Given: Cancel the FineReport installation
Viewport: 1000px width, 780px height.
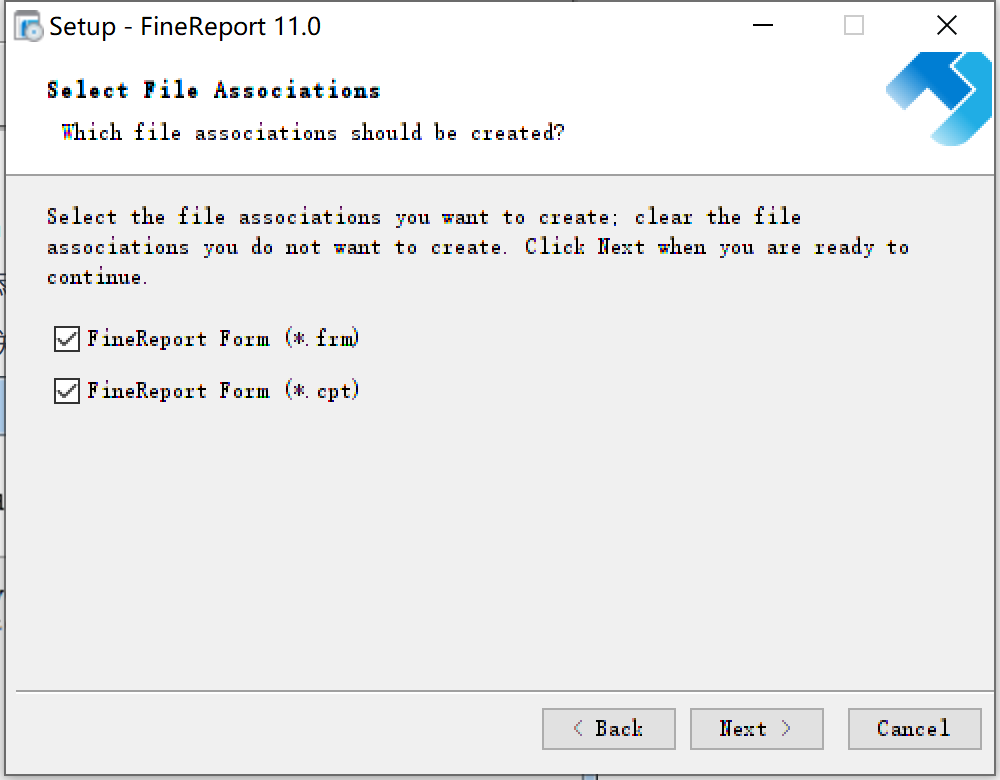Looking at the screenshot, I should [x=913, y=729].
